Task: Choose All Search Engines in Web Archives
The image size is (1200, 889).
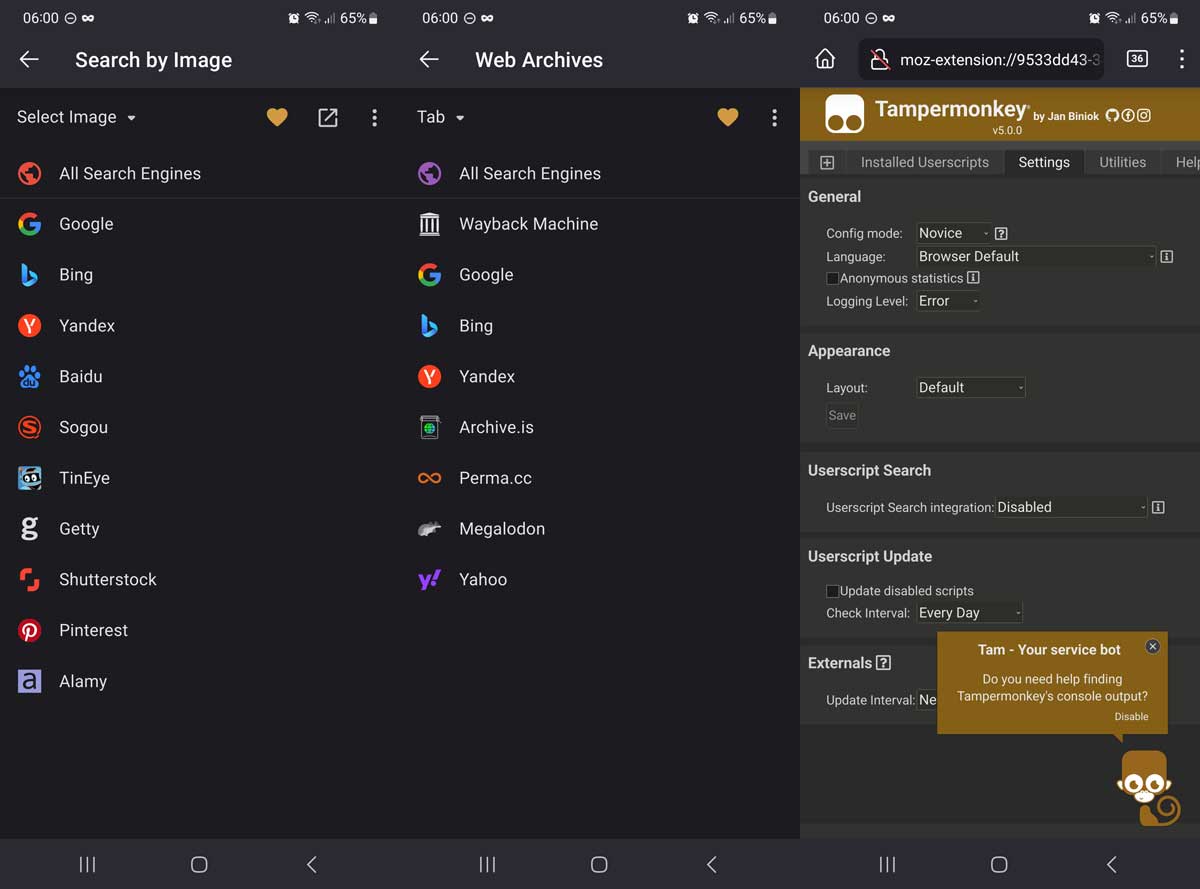Action: coord(600,173)
